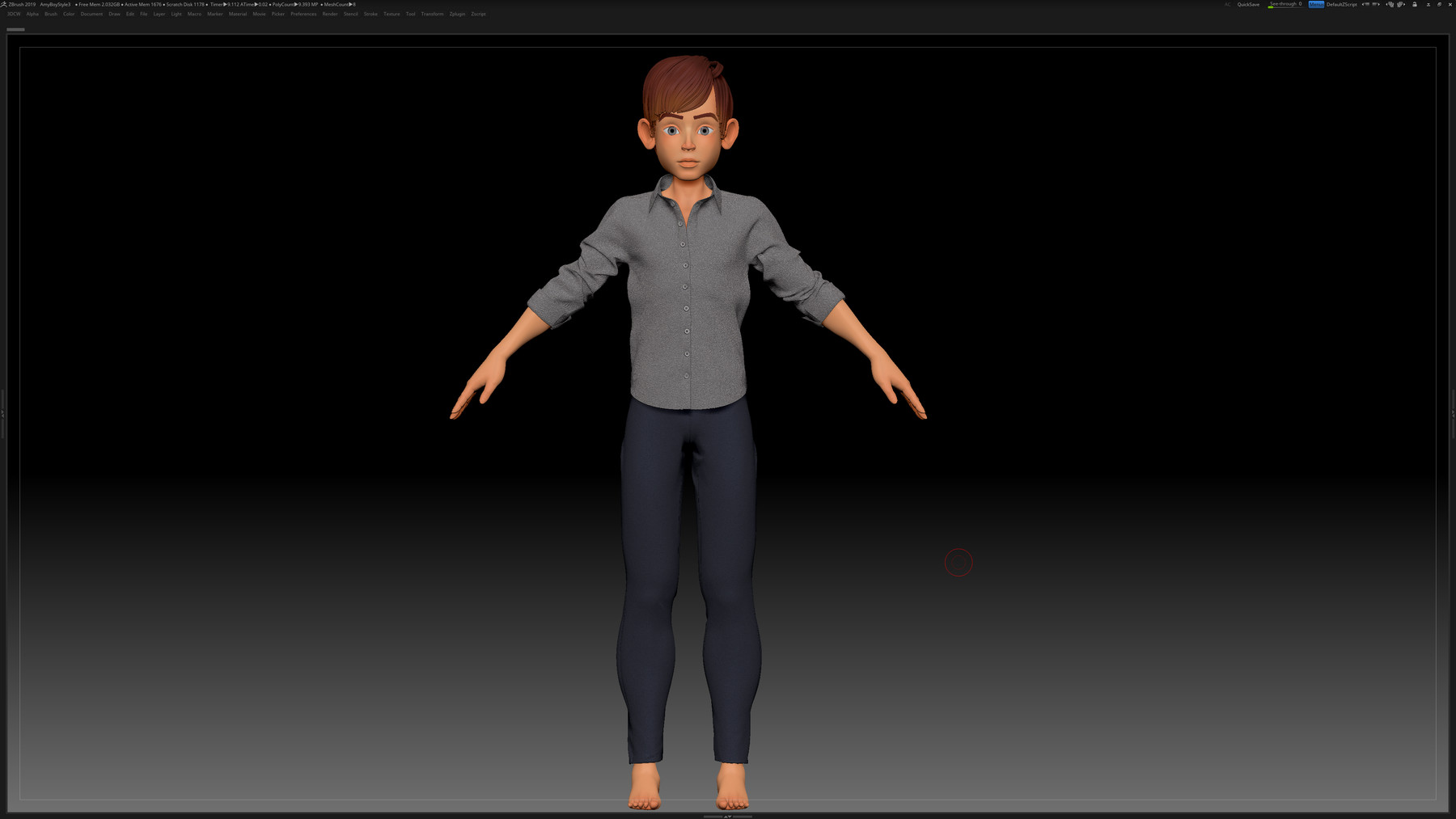Image resolution: width=1456 pixels, height=819 pixels.
Task: Open the Movie menu
Action: pyautogui.click(x=259, y=14)
